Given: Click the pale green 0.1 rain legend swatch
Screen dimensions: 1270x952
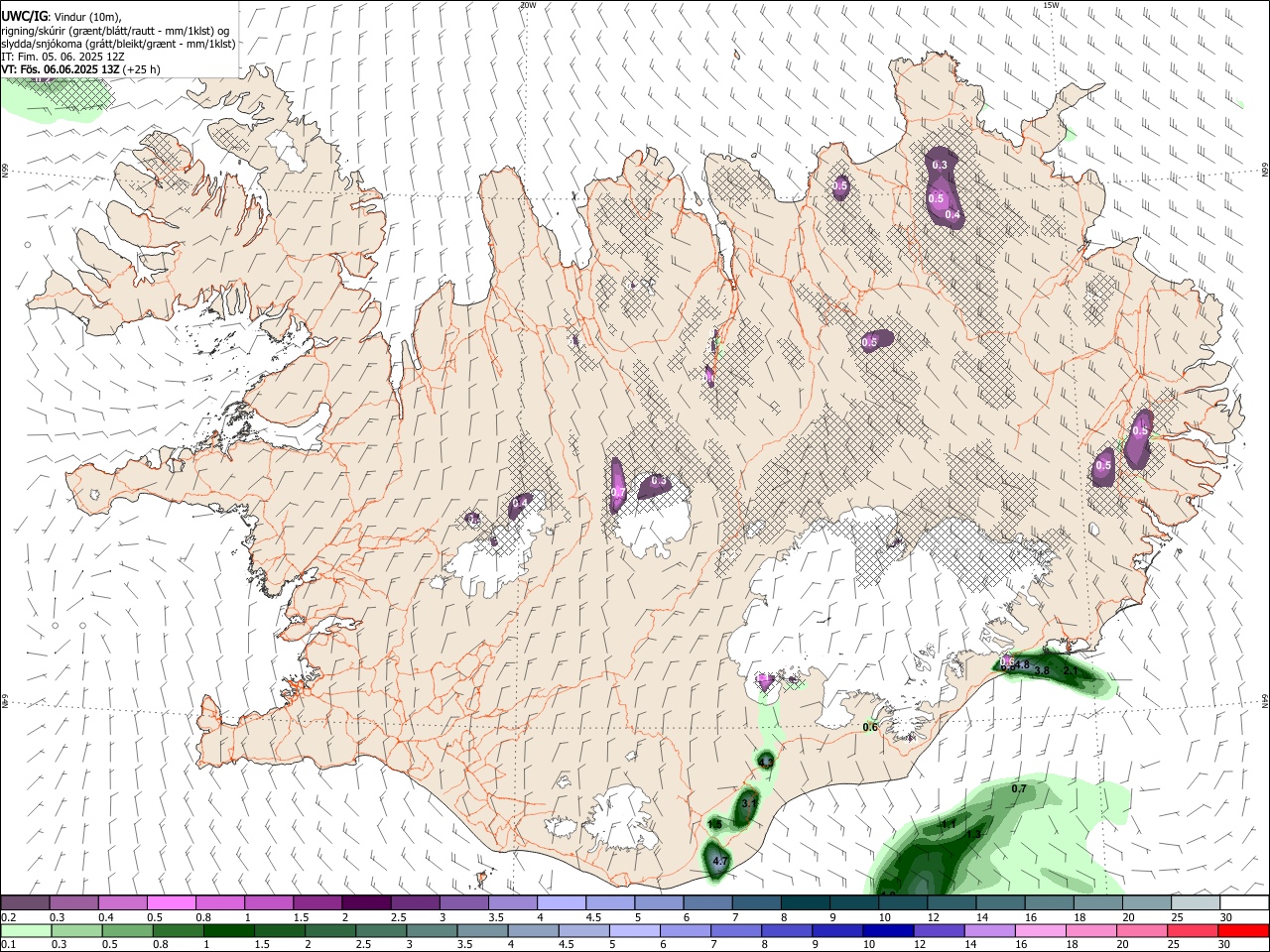Looking at the screenshot, I should [26, 930].
